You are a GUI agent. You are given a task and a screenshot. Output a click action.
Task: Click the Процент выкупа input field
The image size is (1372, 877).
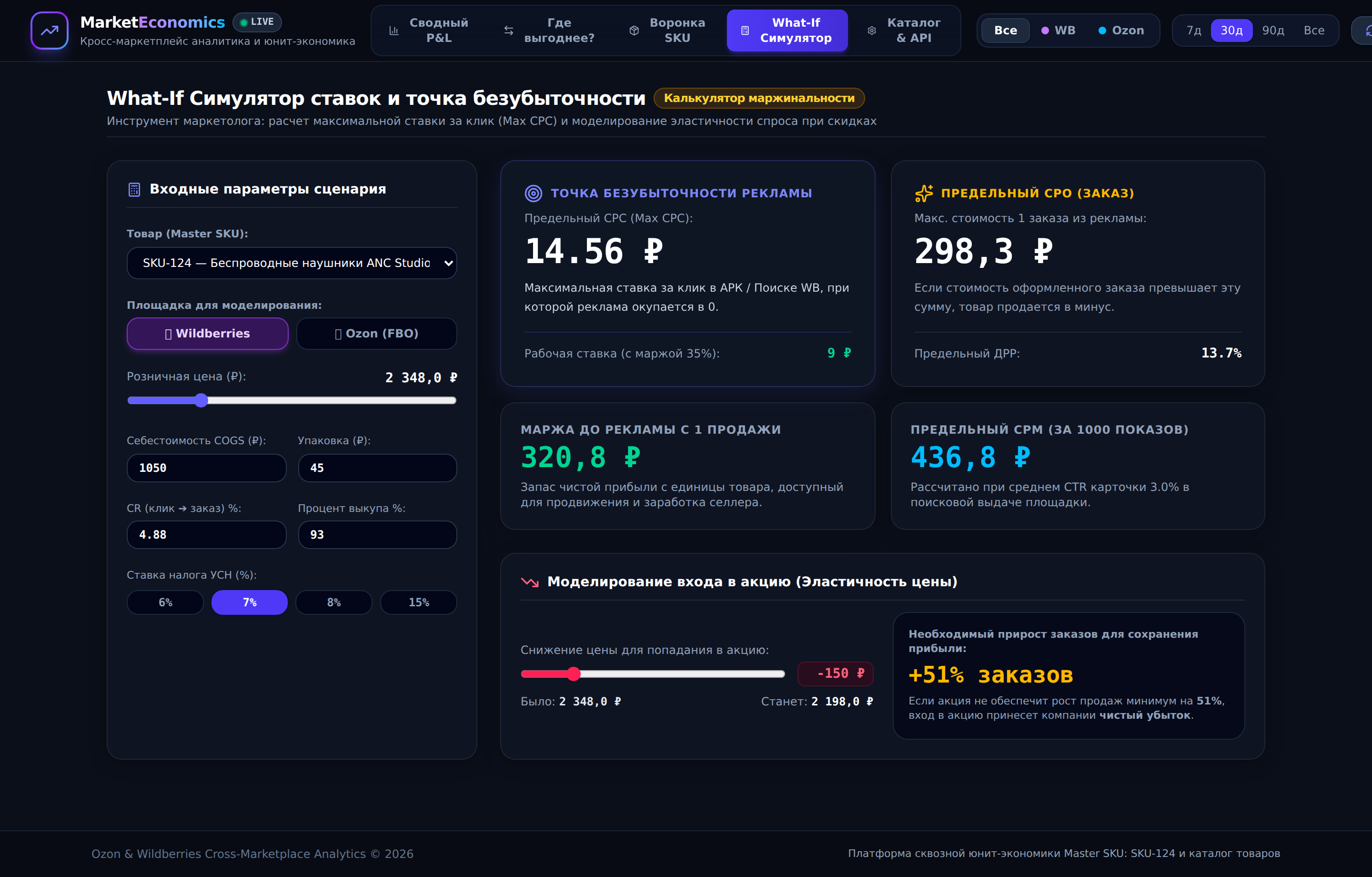377,535
